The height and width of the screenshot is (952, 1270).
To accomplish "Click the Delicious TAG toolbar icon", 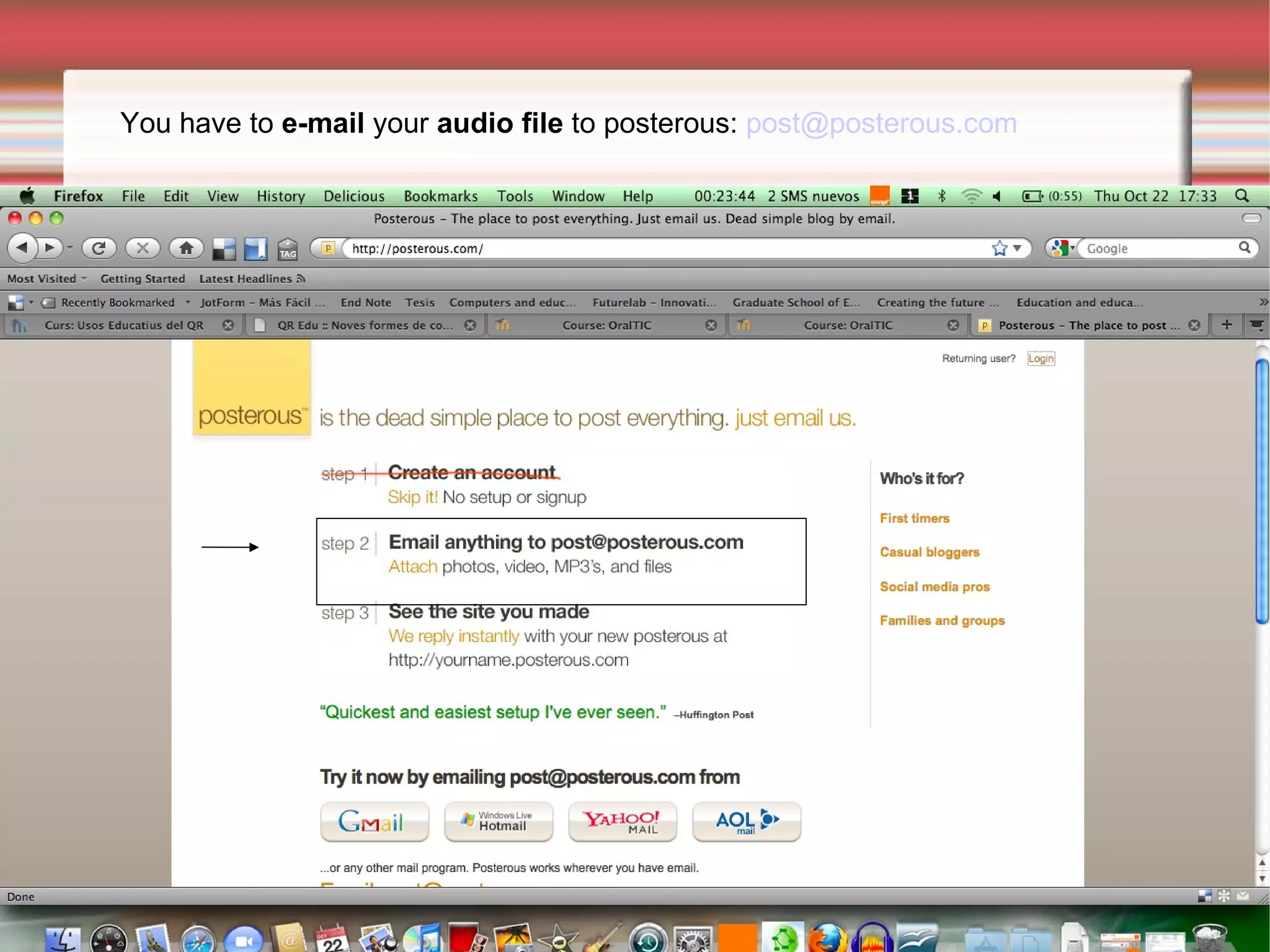I will click(287, 249).
